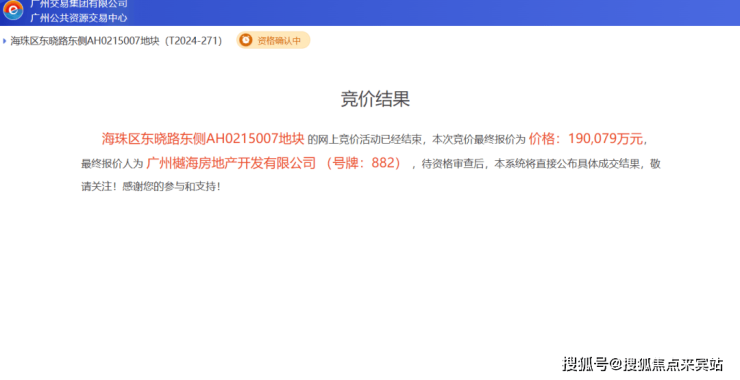Click the 竞价结果 heading
The width and height of the screenshot is (740, 380).
(375, 99)
